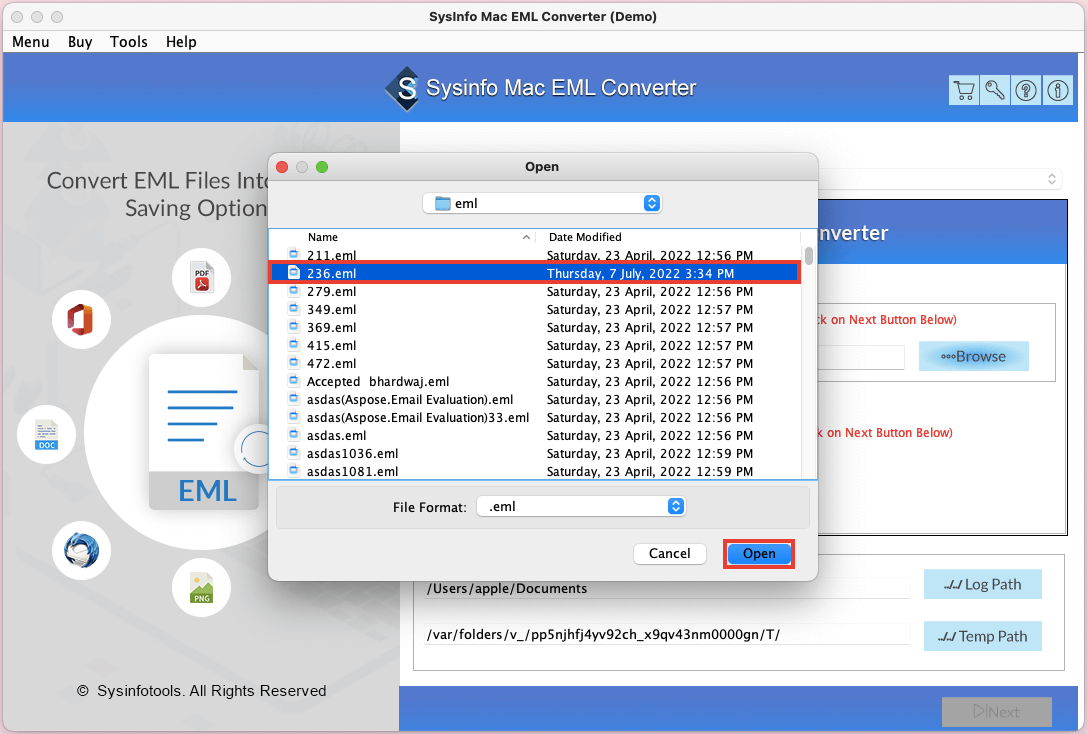Click the PDF format icon
The width and height of the screenshot is (1088, 734).
201,278
